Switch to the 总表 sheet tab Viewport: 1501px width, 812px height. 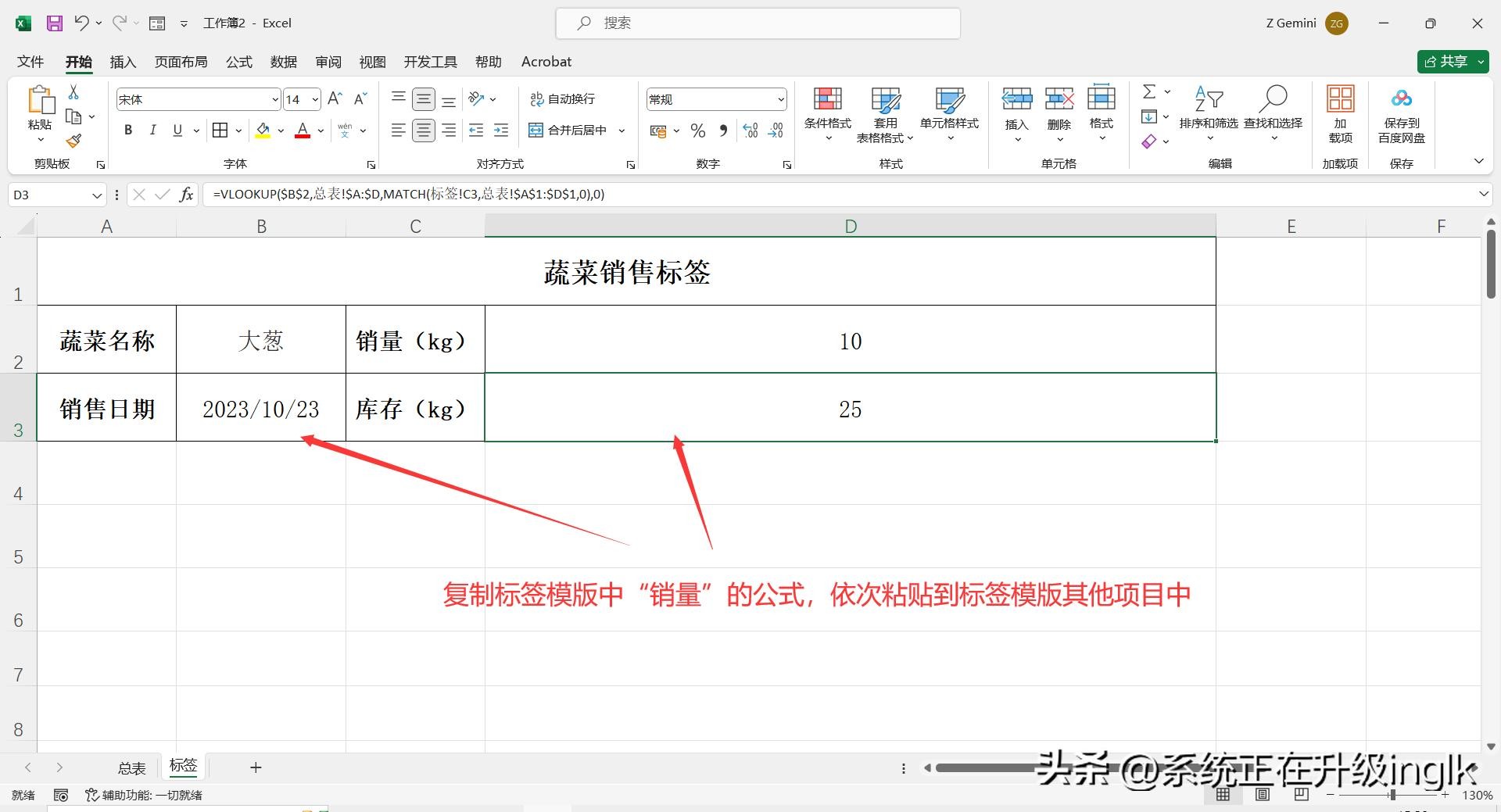[131, 768]
